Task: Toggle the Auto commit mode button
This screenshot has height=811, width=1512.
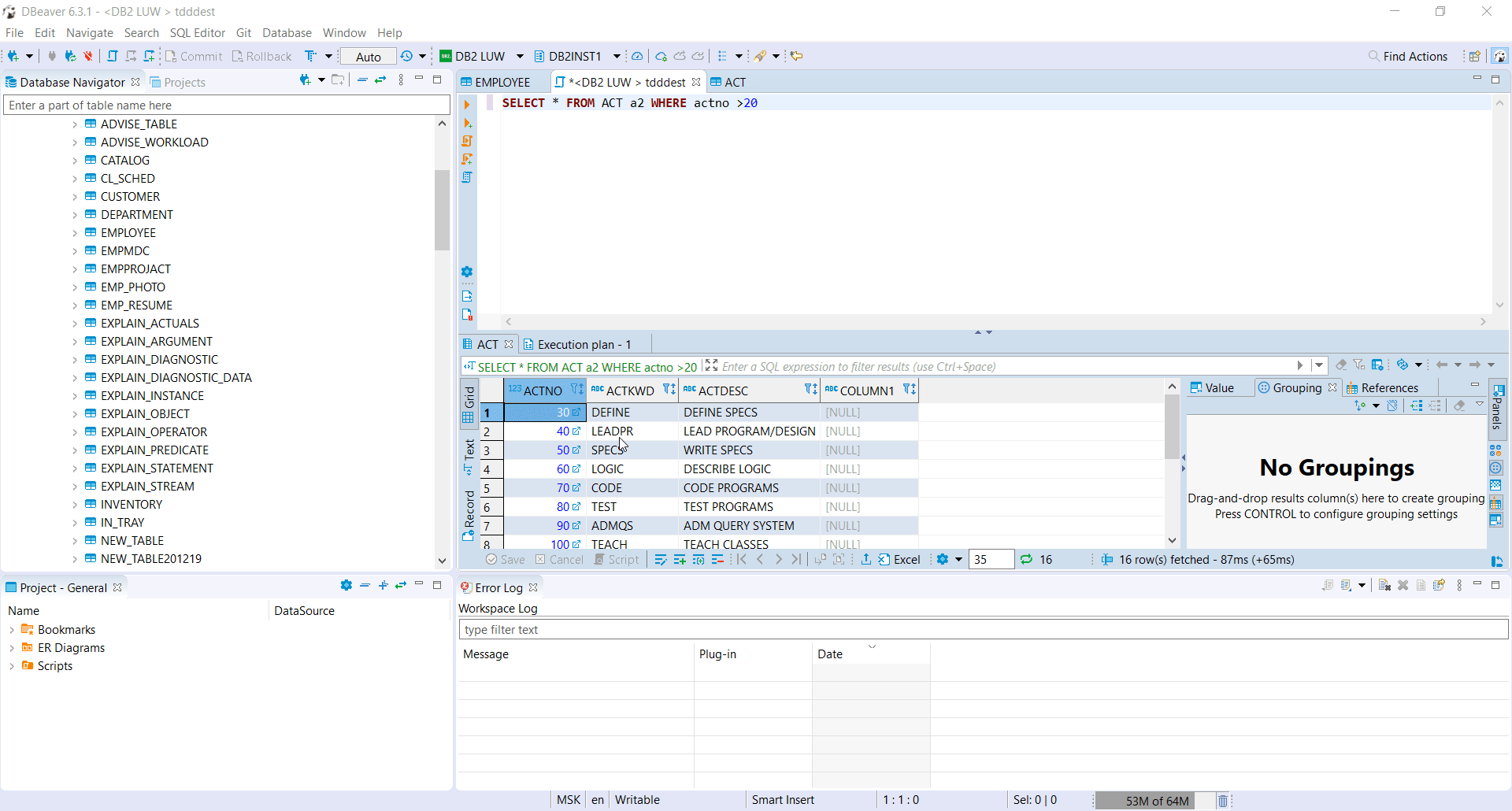Action: 368,57
